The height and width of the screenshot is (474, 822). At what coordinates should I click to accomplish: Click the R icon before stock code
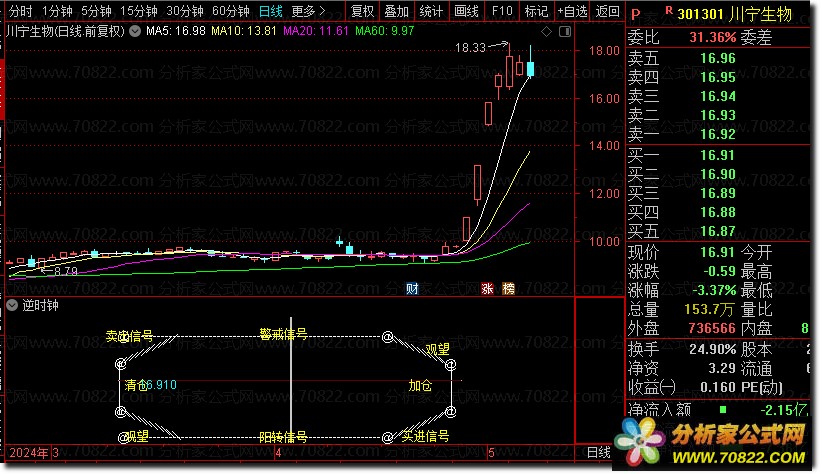668,10
